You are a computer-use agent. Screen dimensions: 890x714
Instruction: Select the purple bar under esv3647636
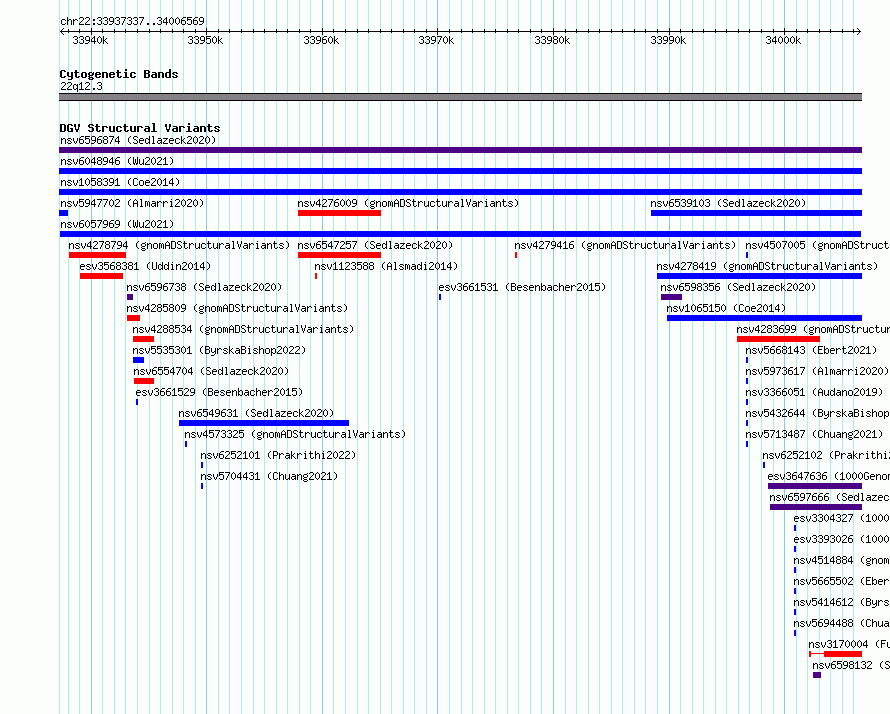coord(815,486)
